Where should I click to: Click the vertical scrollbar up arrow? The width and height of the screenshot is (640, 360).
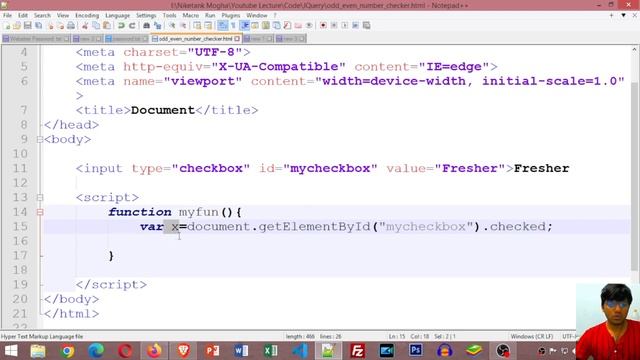coord(634,49)
